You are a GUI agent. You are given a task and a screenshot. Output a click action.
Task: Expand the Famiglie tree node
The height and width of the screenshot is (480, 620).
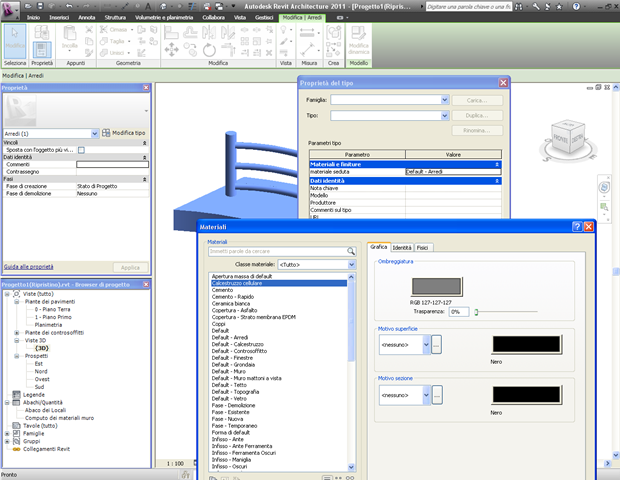pos(7,432)
